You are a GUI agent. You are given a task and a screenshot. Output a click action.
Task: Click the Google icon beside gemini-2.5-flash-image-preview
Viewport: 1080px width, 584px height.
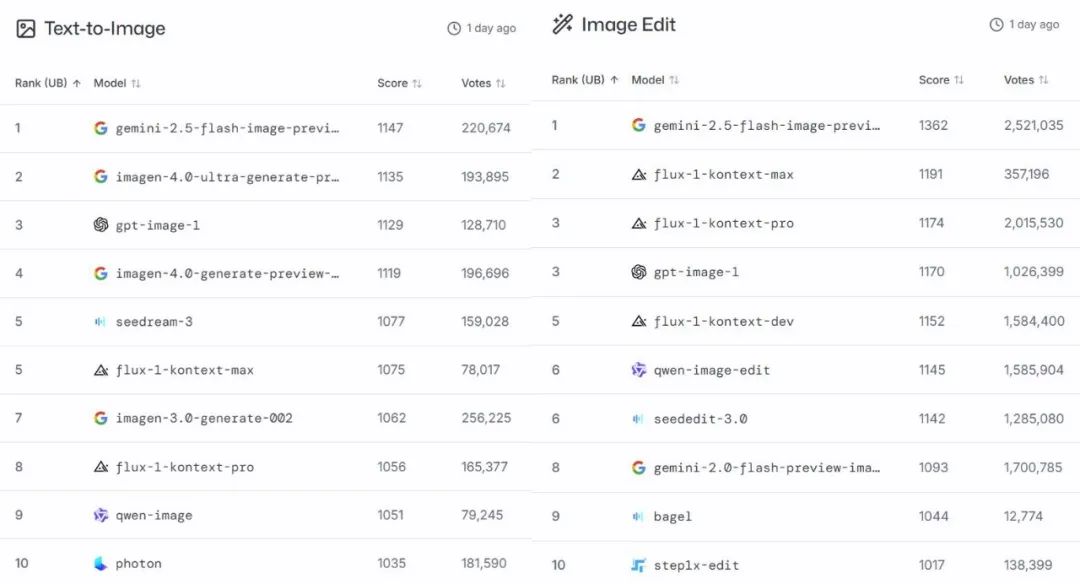[x=99, y=128]
